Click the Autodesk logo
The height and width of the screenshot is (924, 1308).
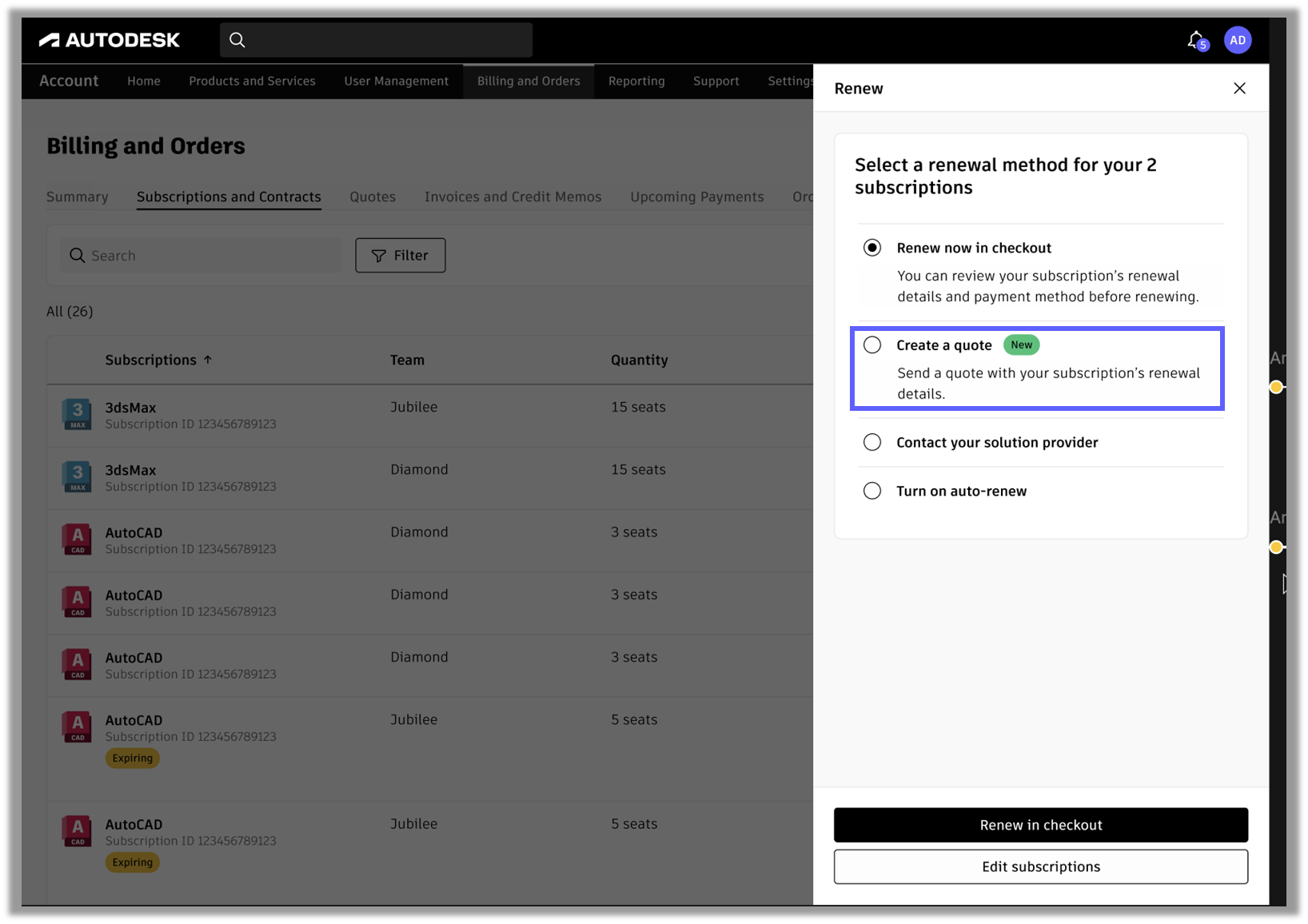[x=110, y=40]
